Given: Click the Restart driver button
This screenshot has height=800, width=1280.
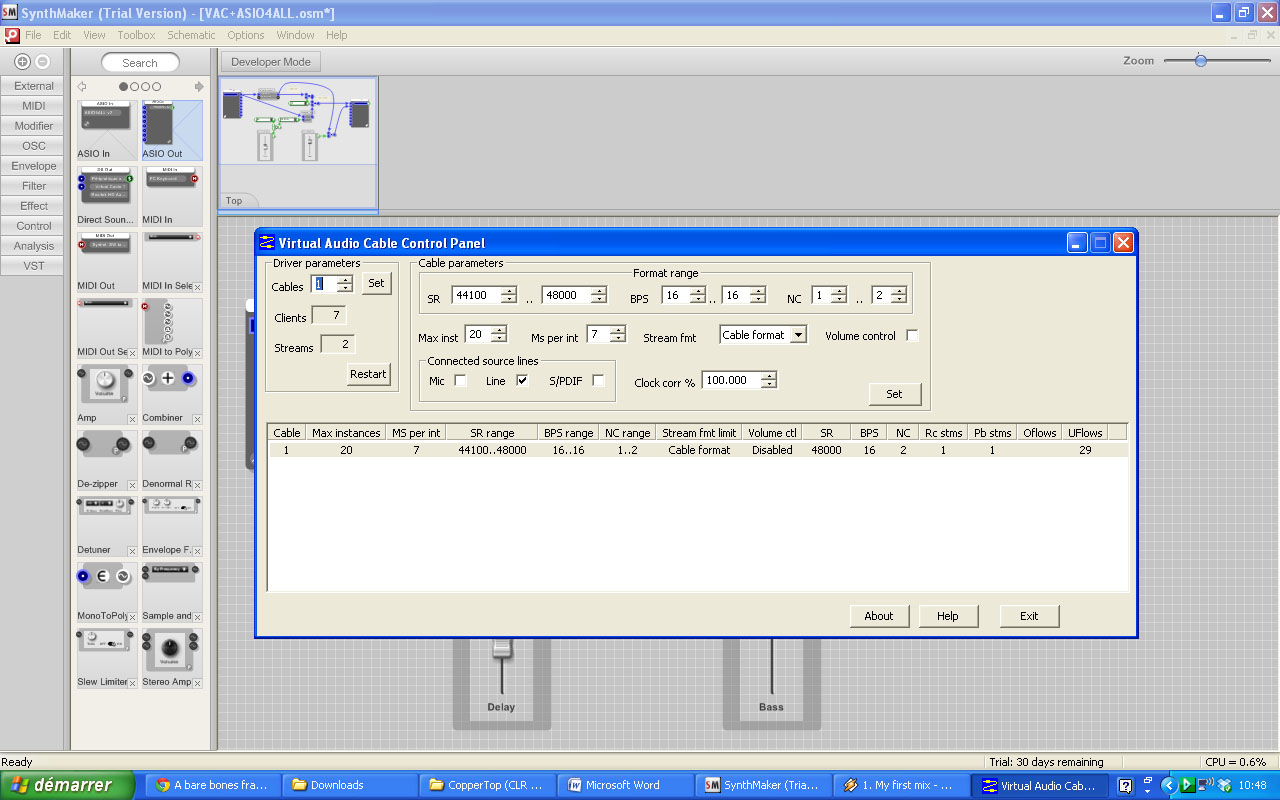Looking at the screenshot, I should pos(368,374).
